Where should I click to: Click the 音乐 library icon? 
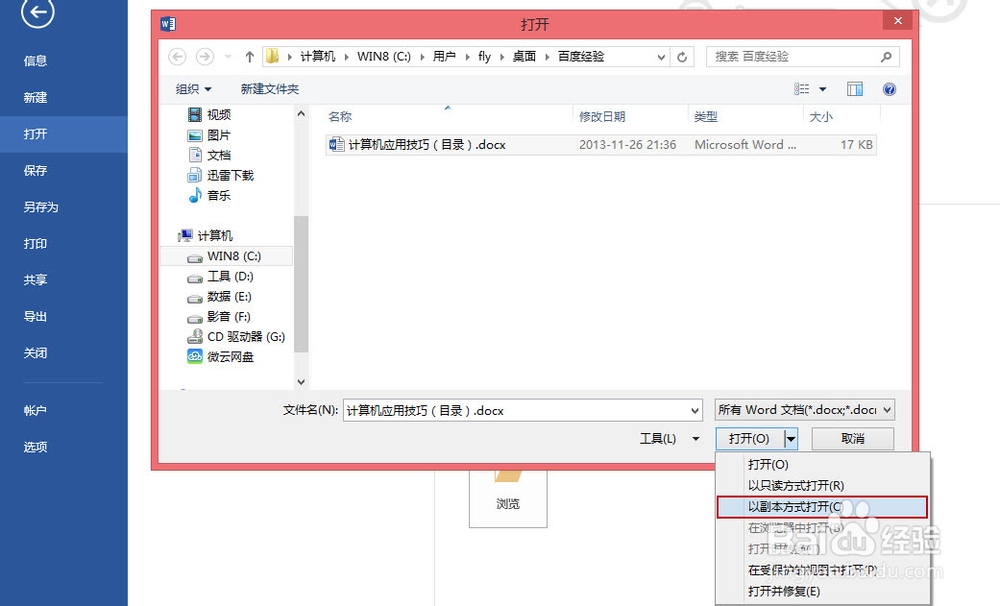[196, 194]
